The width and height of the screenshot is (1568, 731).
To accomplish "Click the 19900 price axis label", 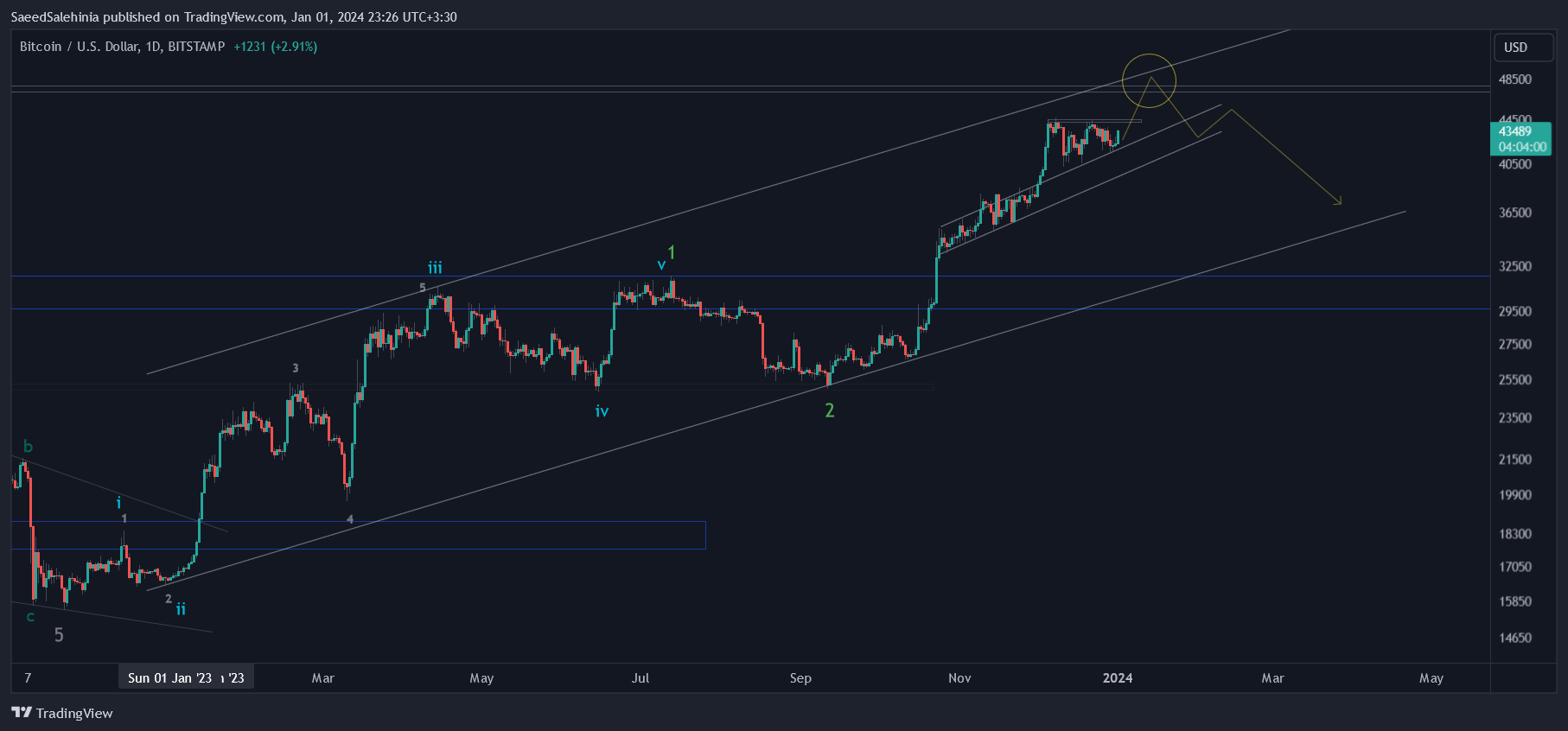I will coord(1515,495).
